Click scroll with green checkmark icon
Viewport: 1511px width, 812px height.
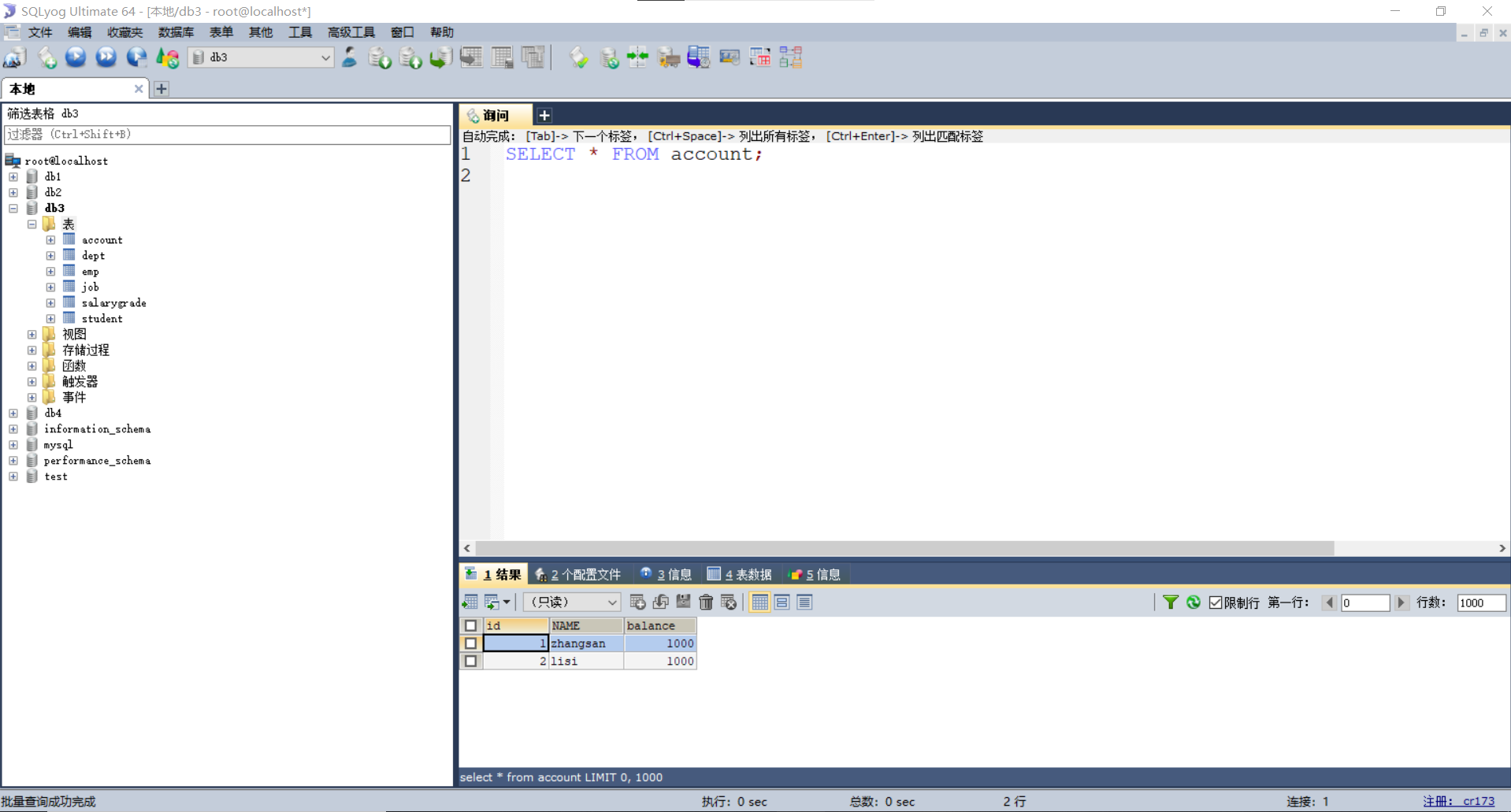point(579,57)
